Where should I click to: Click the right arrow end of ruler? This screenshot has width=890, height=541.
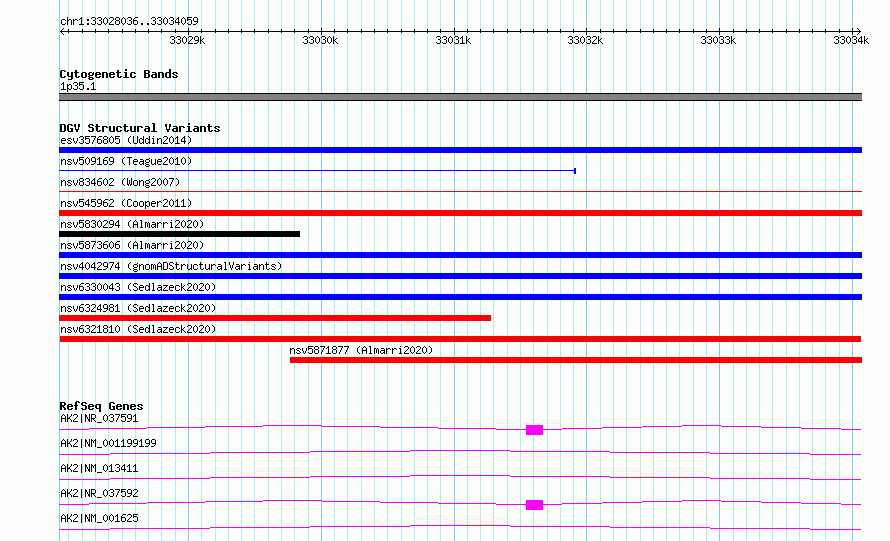[x=858, y=31]
